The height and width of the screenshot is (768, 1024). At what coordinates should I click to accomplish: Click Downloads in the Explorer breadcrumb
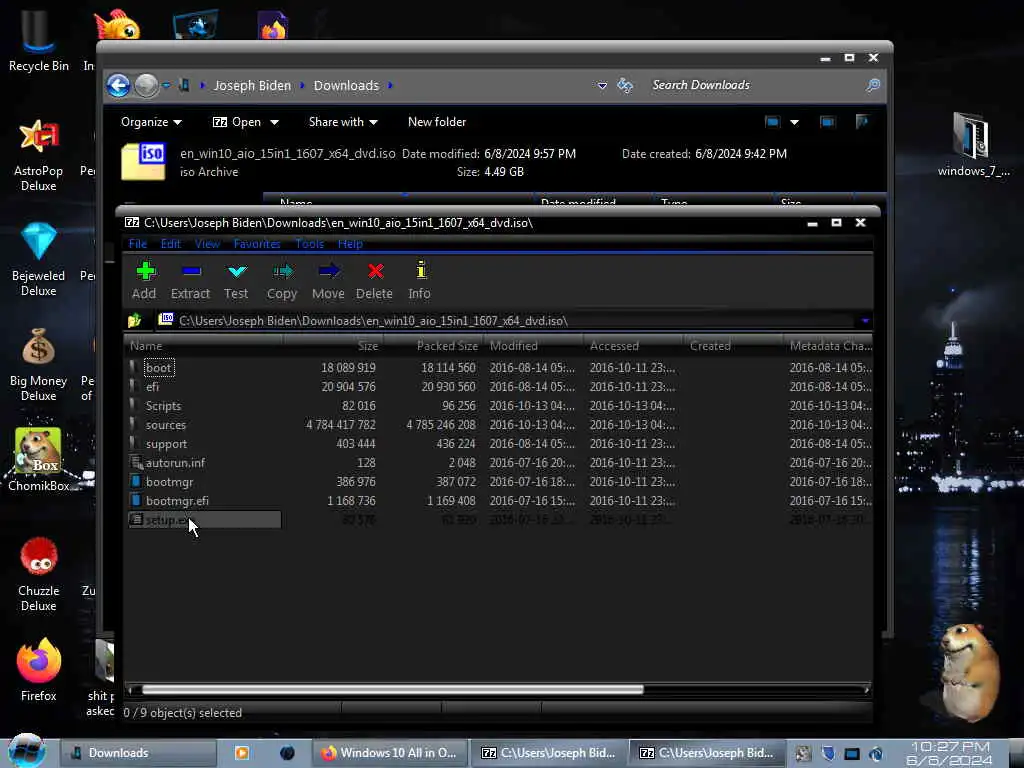(x=346, y=86)
